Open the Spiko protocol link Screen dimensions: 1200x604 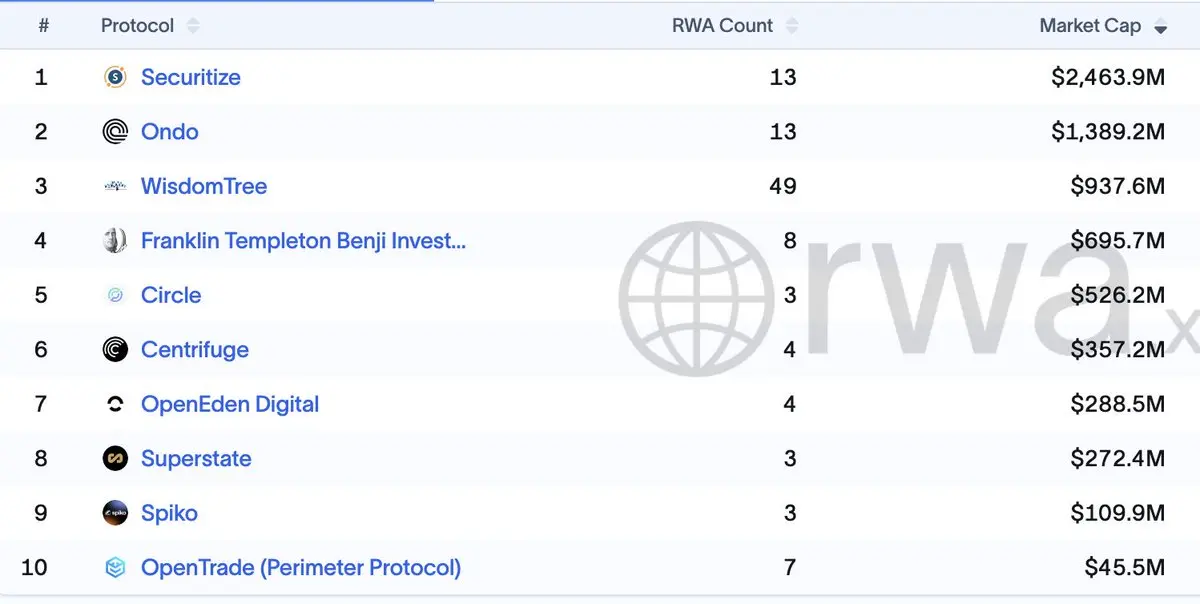(x=169, y=513)
